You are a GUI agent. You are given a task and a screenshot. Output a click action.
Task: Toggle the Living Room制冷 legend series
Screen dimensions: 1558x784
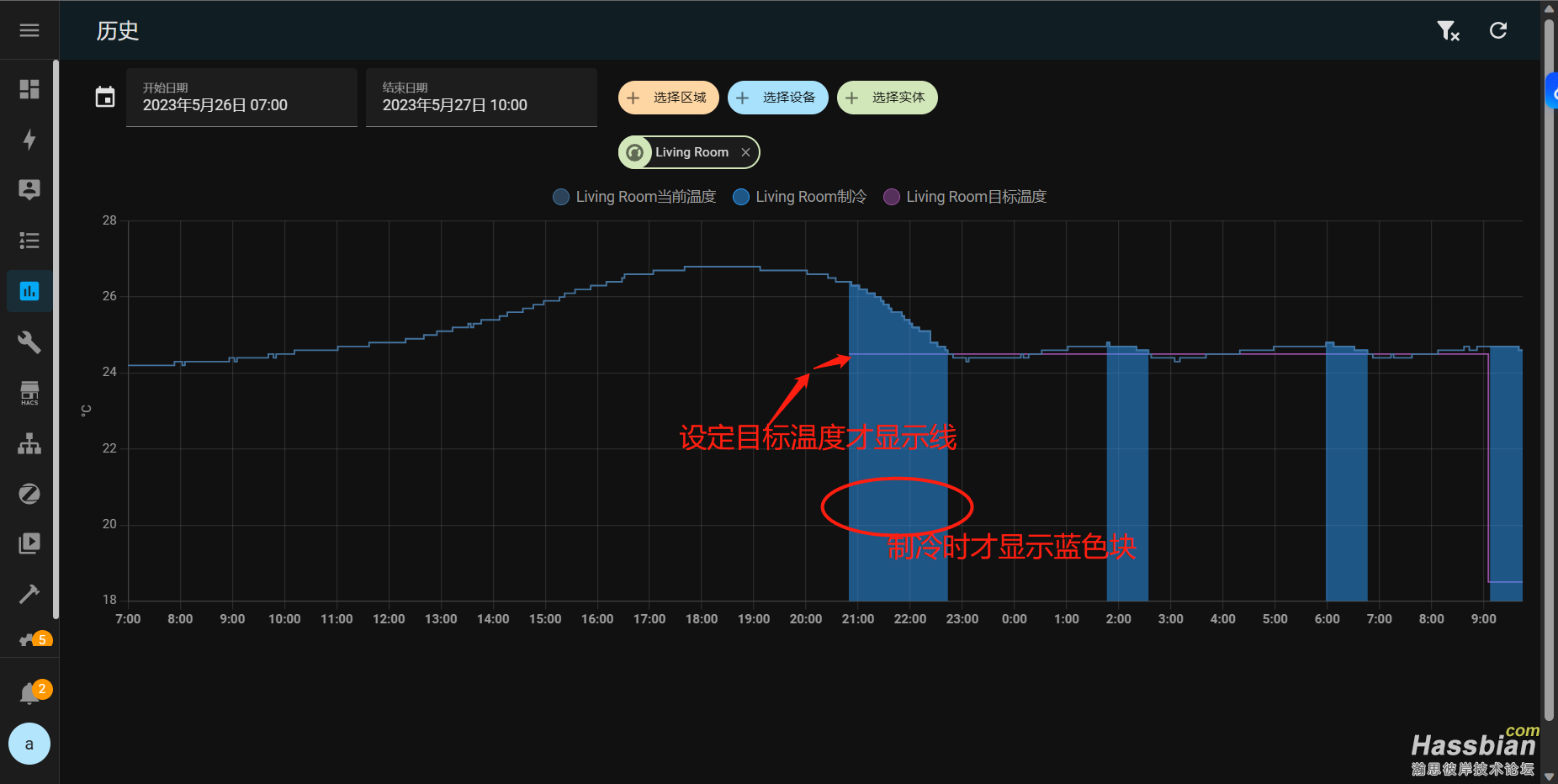coord(800,197)
